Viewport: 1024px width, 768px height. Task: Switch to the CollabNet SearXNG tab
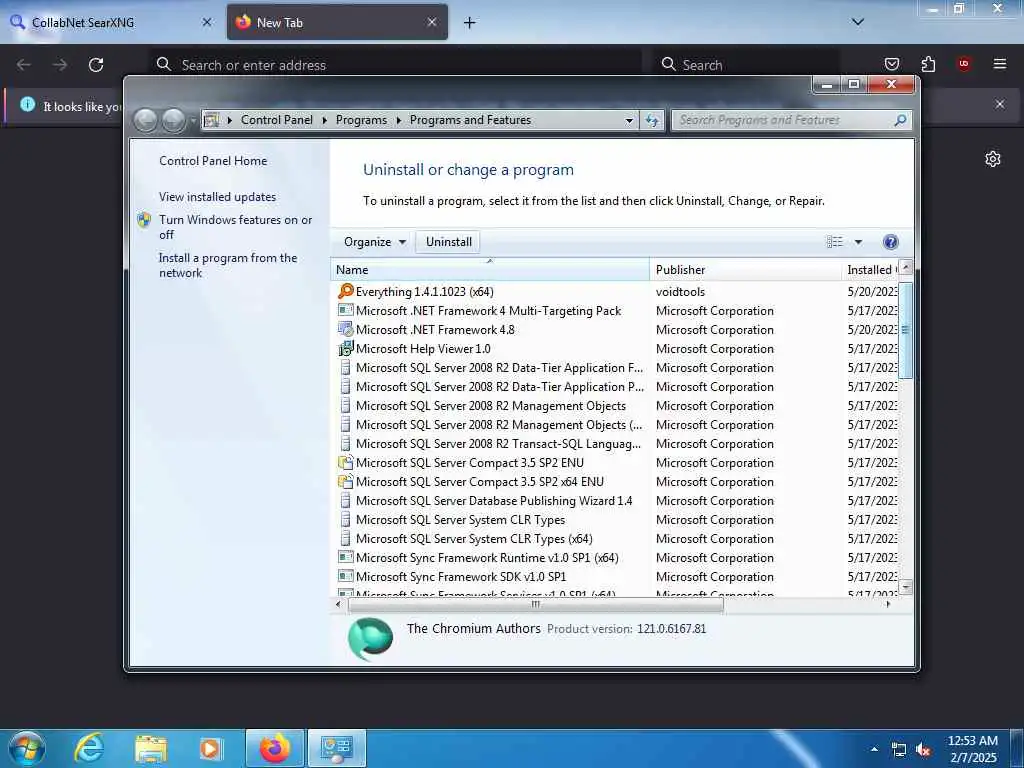(111, 22)
